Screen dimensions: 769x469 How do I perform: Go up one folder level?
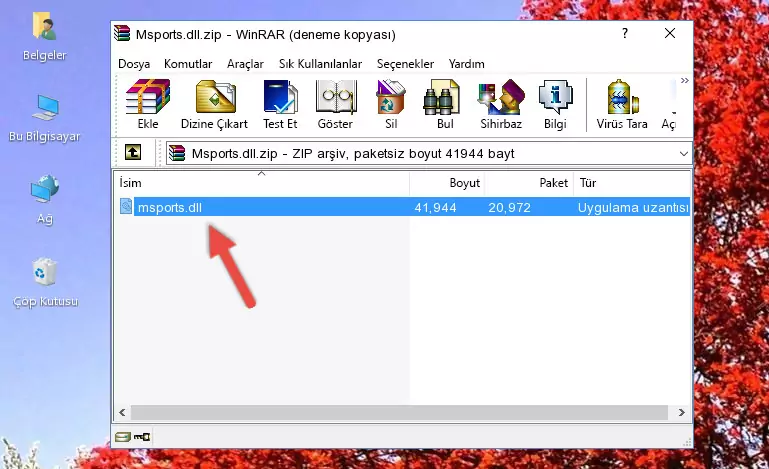pyautogui.click(x=133, y=153)
